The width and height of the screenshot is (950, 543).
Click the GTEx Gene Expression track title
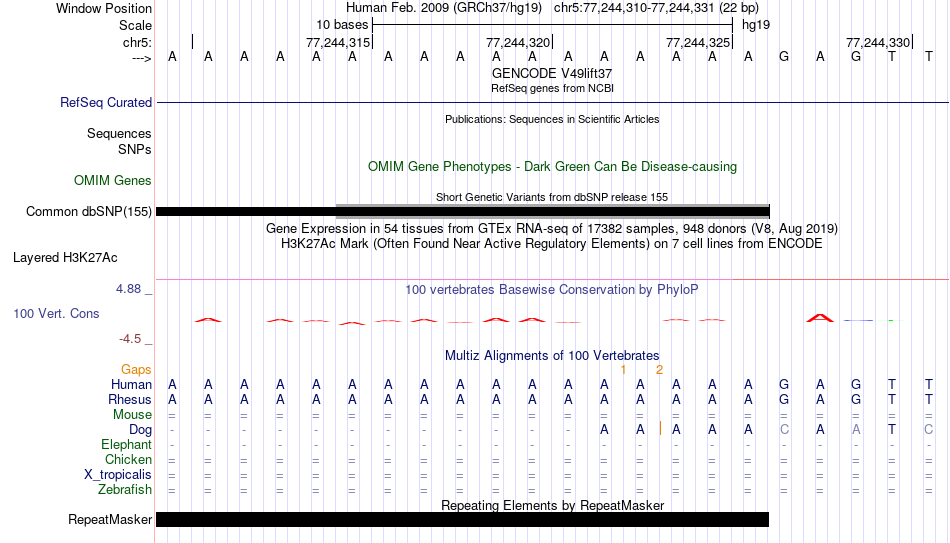click(552, 229)
